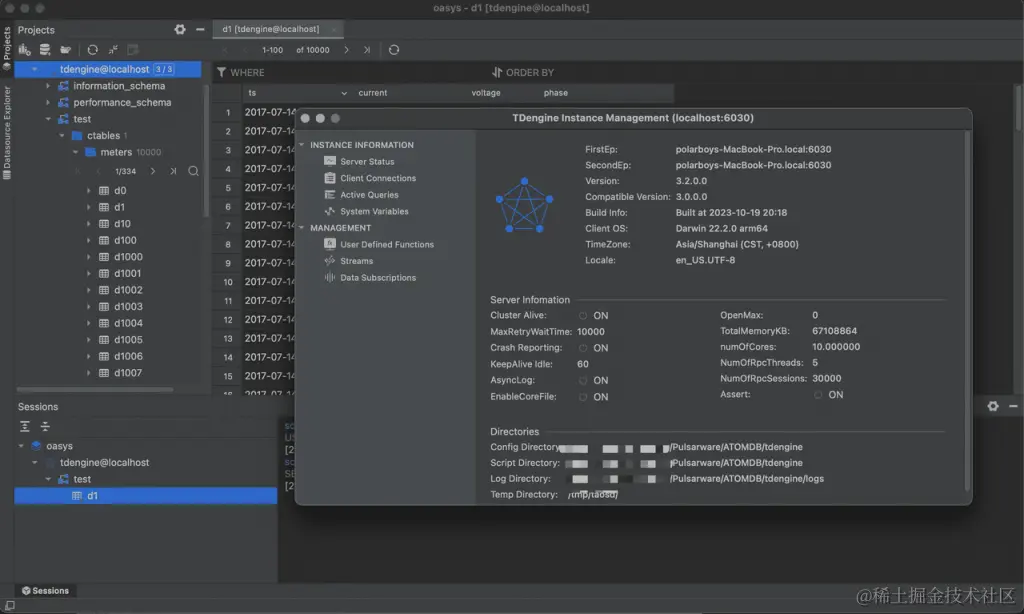Image resolution: width=1024 pixels, height=614 pixels.
Task: Open the Sessions tab at bottom
Action: tap(46, 590)
